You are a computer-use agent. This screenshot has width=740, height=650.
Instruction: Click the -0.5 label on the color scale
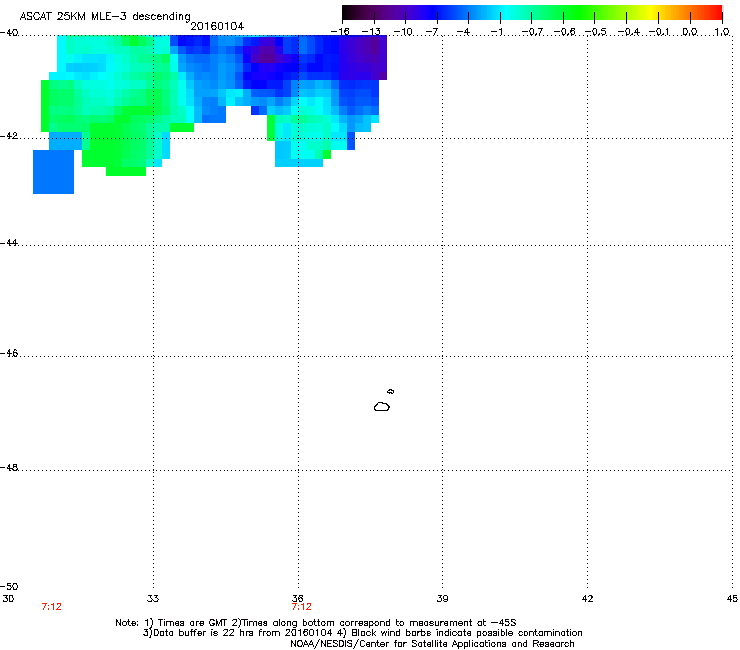tap(596, 32)
